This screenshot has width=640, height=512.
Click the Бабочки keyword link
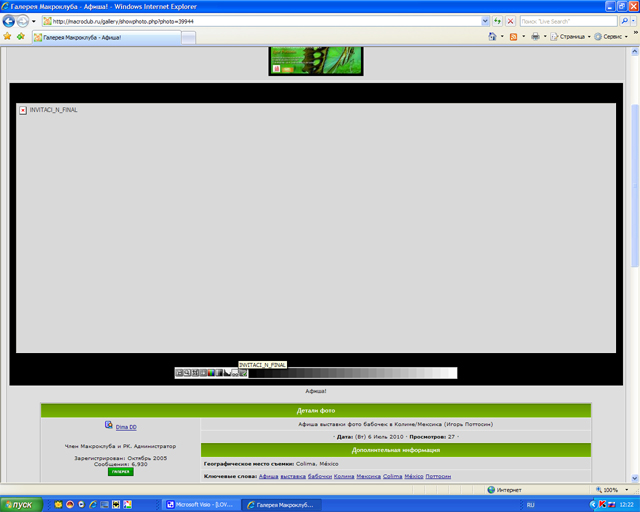320,477
